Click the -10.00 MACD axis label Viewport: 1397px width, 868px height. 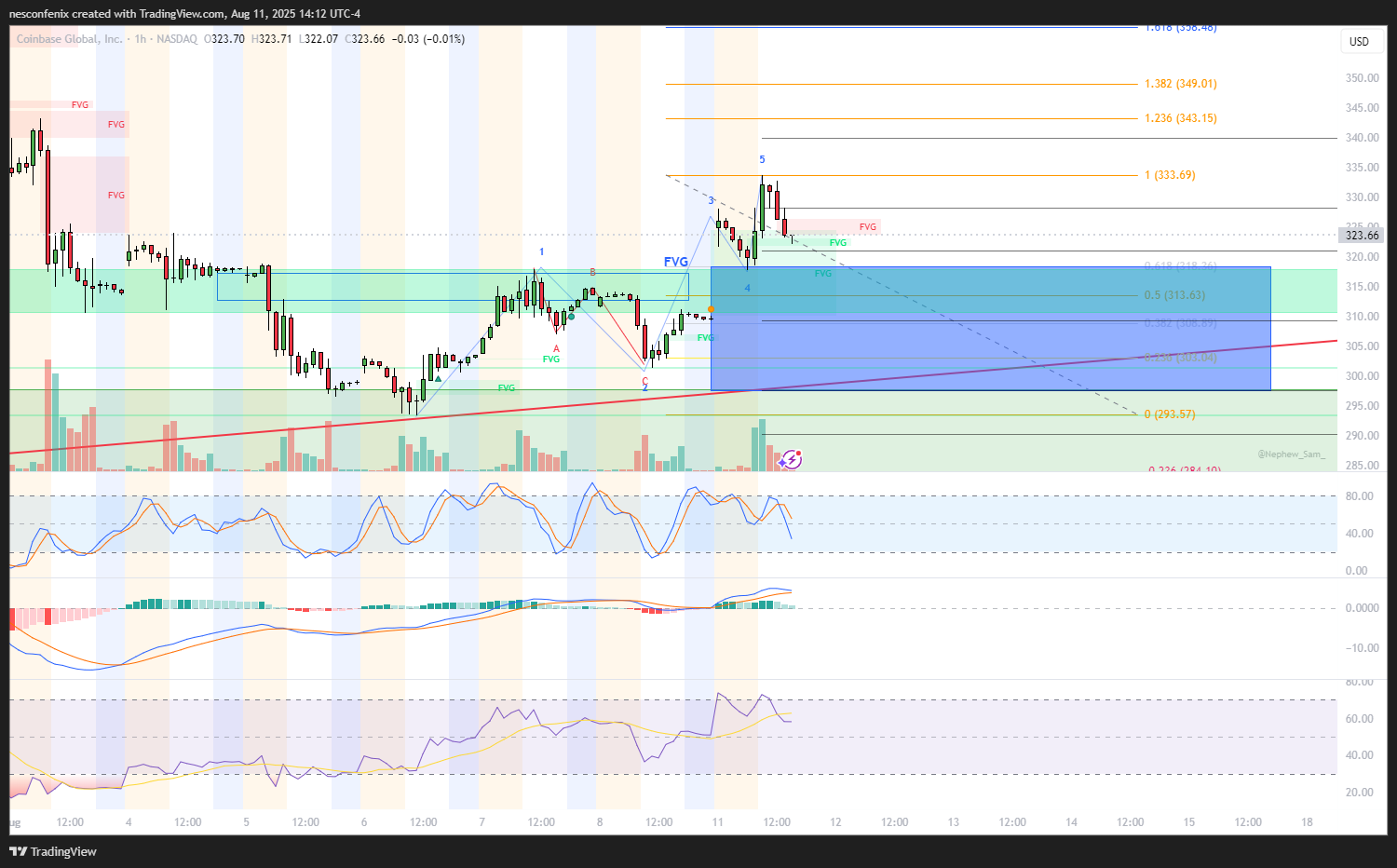click(1362, 648)
